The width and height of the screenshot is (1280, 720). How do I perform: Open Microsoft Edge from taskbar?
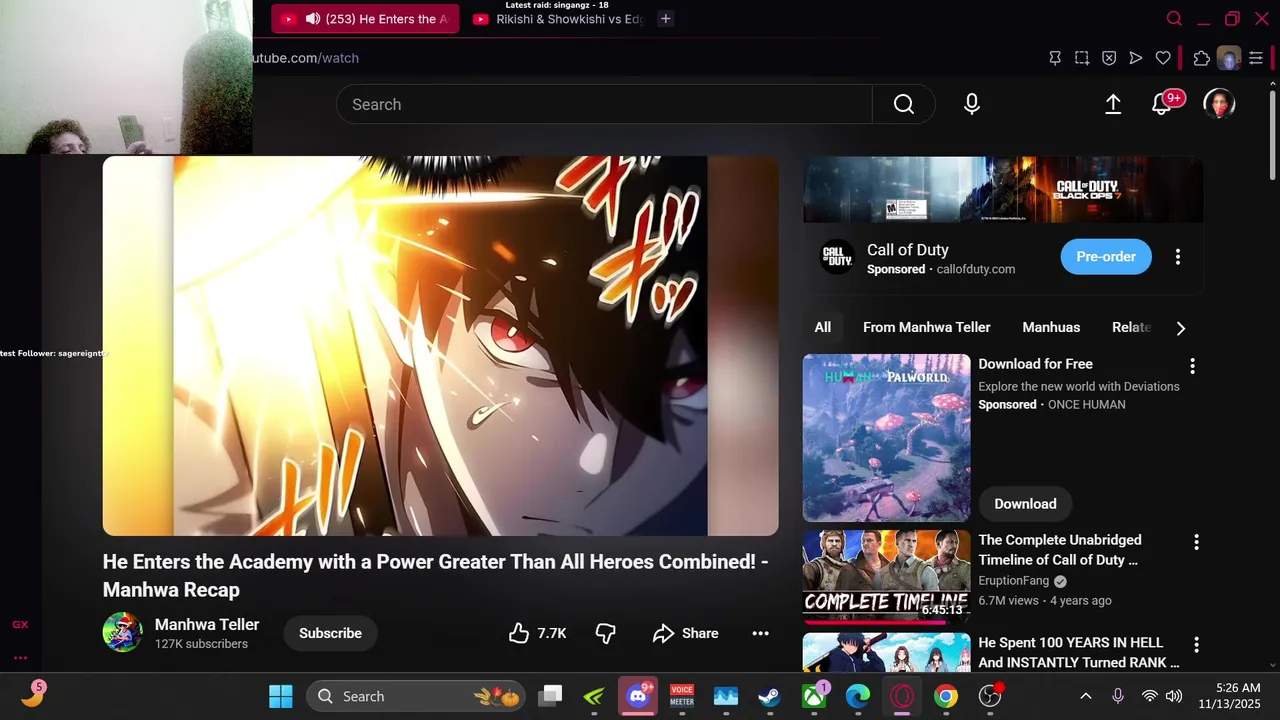click(858, 697)
